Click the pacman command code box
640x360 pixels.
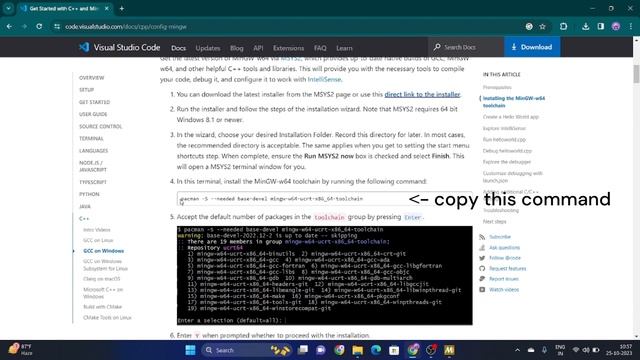324,199
